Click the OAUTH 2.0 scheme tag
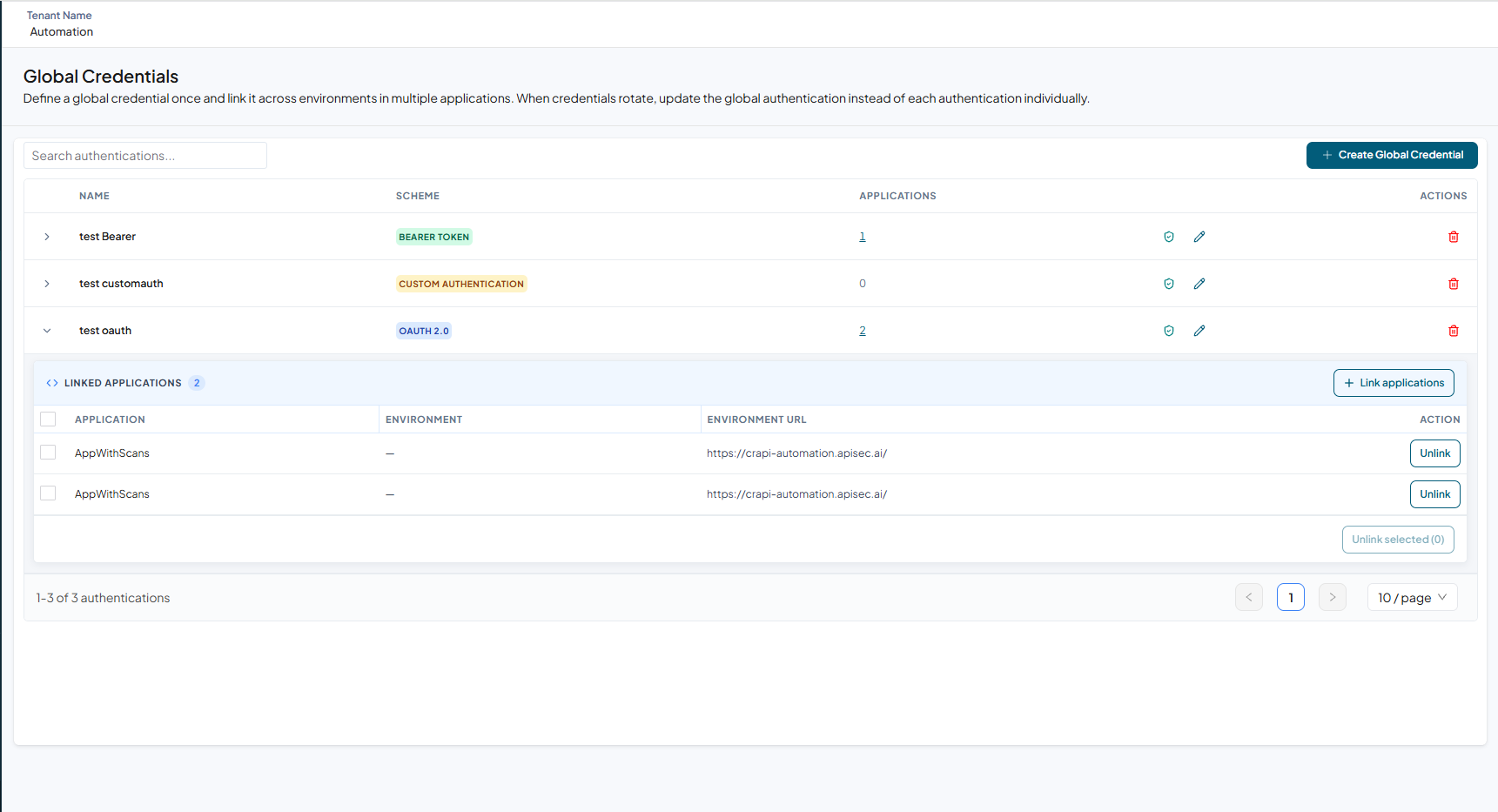This screenshot has width=1498, height=812. coord(424,331)
